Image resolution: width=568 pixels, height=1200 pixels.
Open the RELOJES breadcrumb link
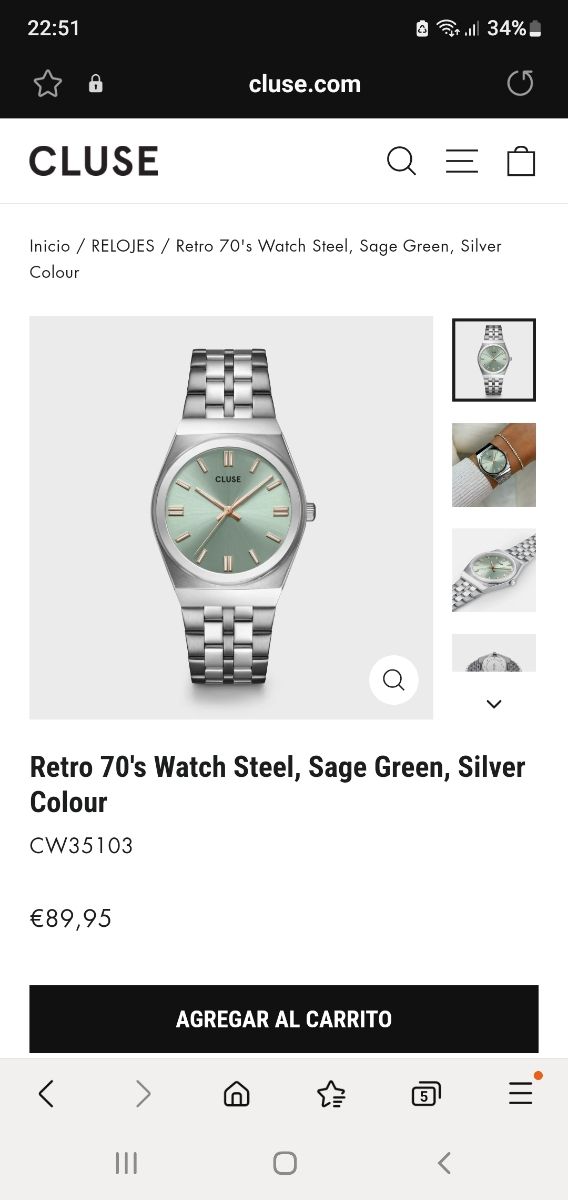tap(123, 246)
